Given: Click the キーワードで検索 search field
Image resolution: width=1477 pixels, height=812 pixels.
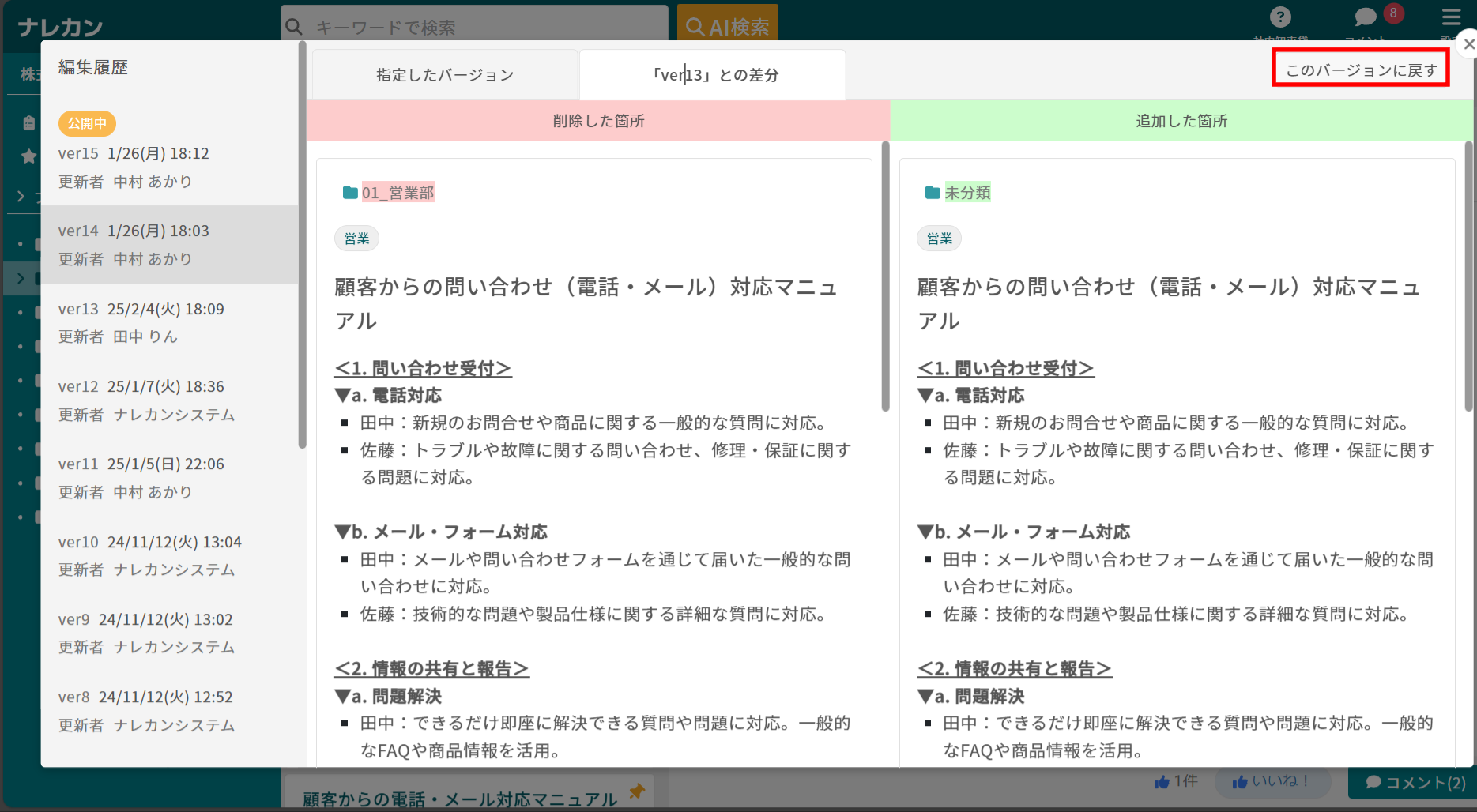Looking at the screenshot, I should tap(474, 27).
